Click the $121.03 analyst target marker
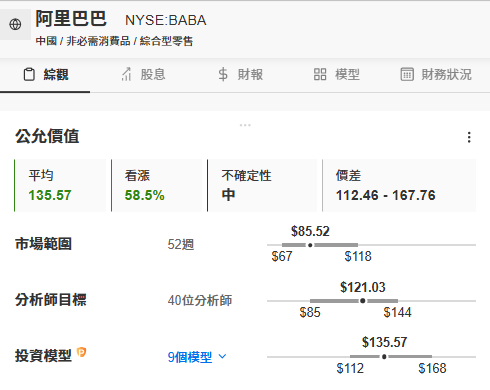This screenshot has width=490, height=390. point(363,301)
